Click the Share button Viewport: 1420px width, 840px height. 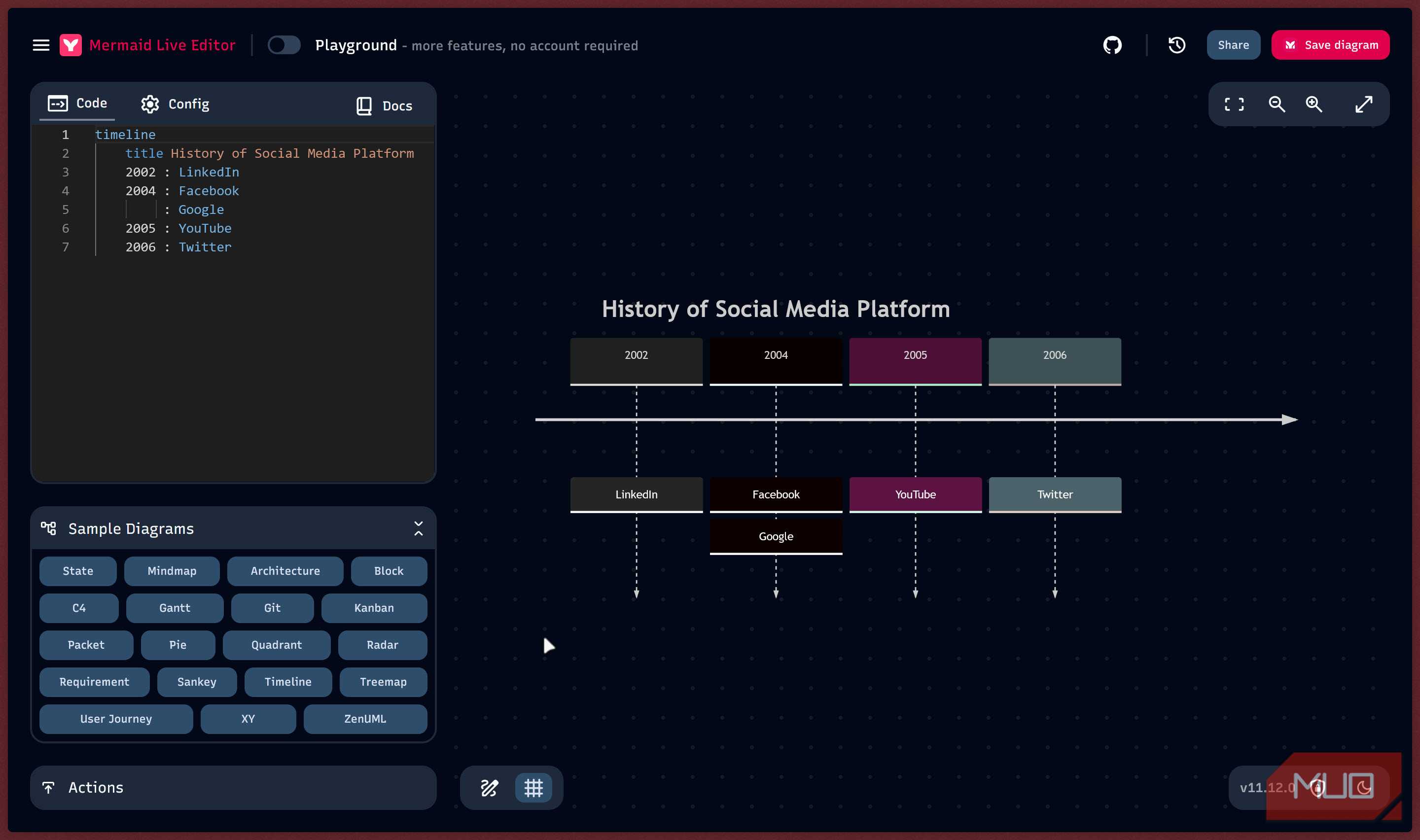1233,45
